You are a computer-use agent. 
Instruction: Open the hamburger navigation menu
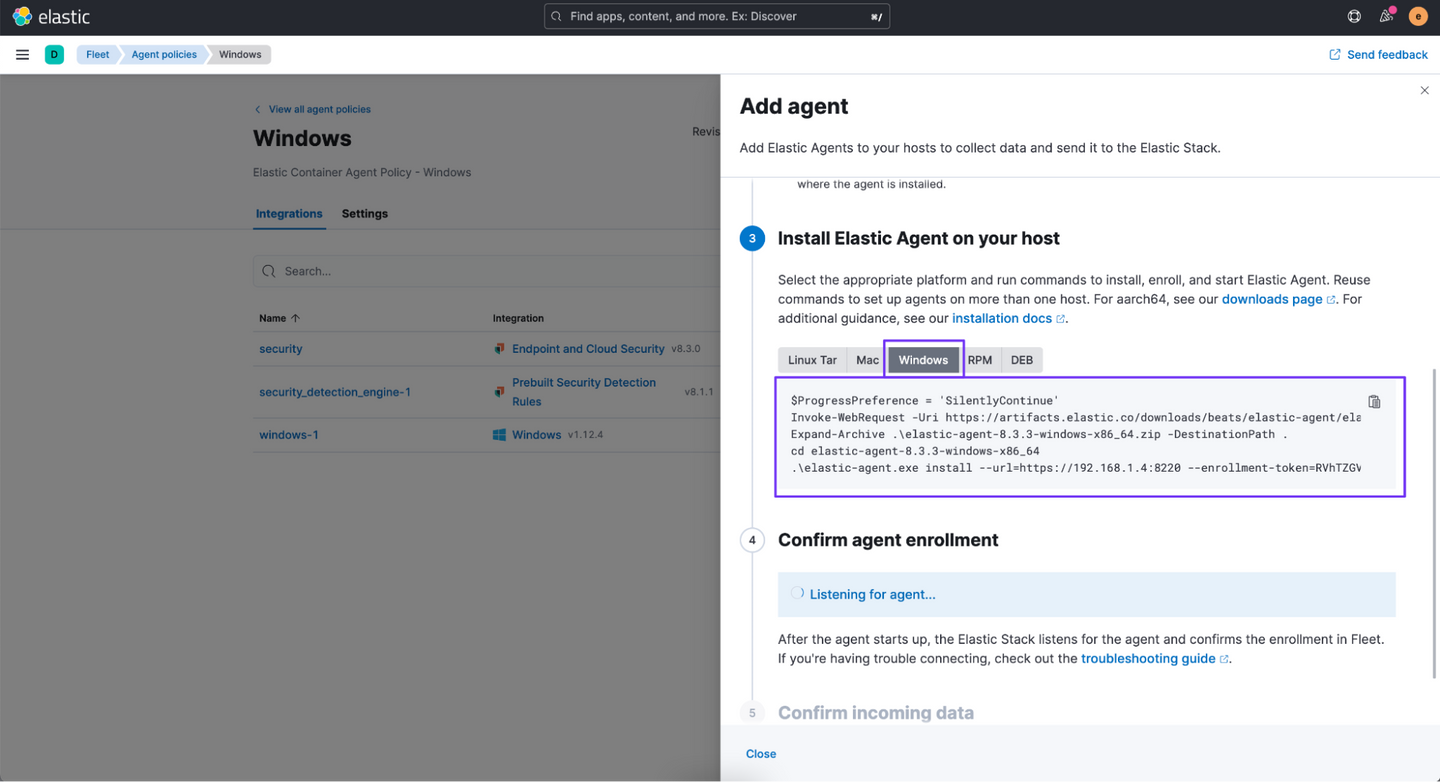click(22, 55)
